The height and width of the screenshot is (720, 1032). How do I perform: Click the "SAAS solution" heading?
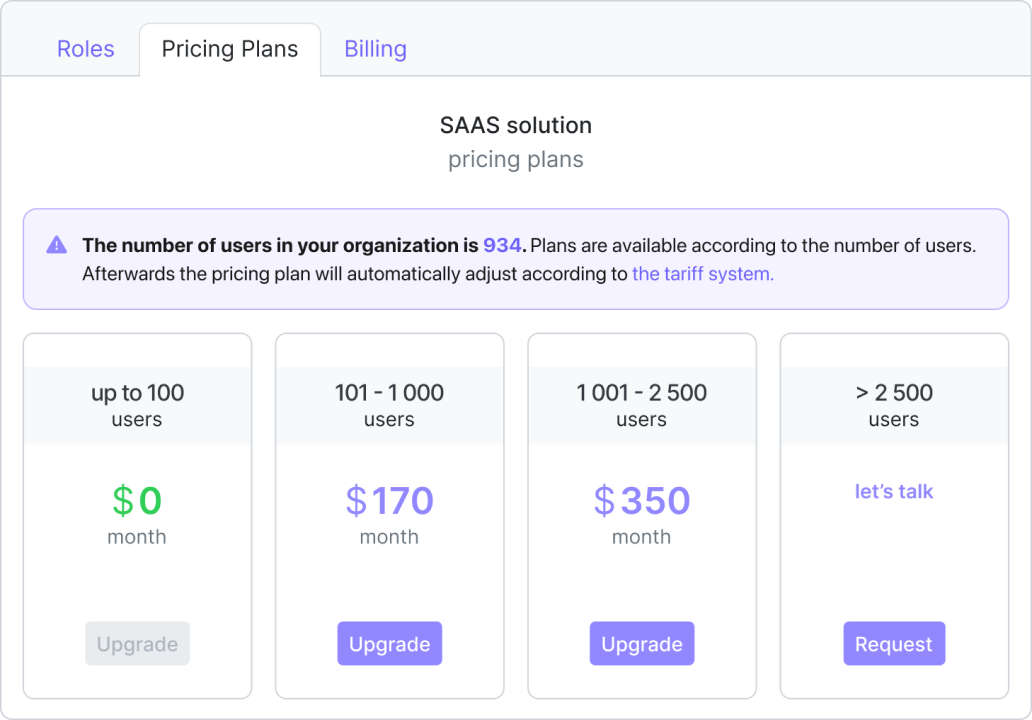click(516, 125)
